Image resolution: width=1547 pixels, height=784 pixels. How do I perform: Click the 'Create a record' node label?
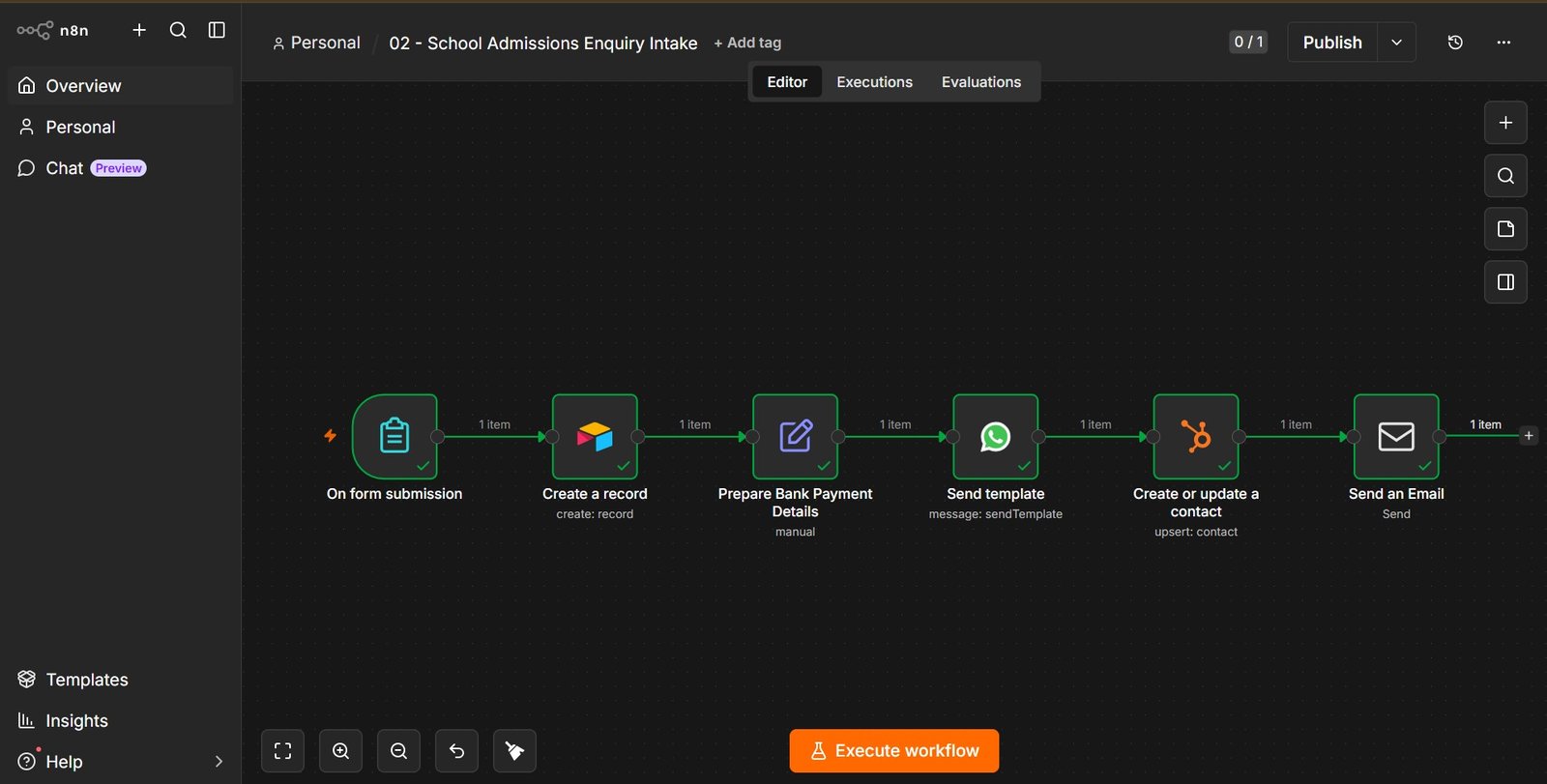[x=595, y=494]
